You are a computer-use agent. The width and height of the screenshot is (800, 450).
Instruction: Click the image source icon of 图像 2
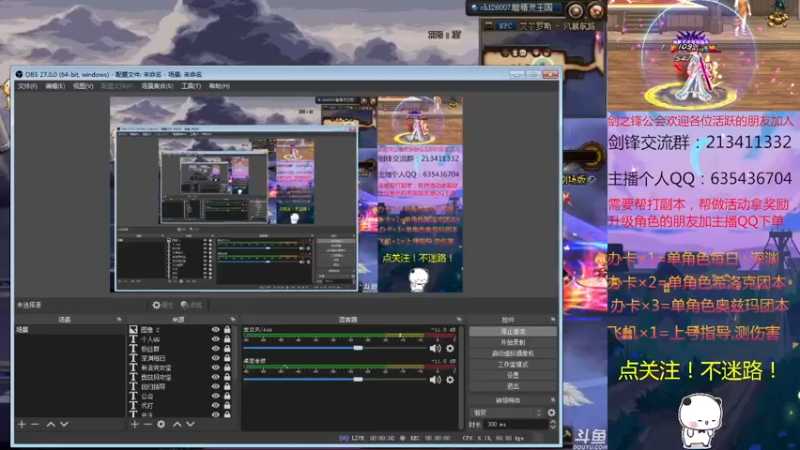pos(133,330)
